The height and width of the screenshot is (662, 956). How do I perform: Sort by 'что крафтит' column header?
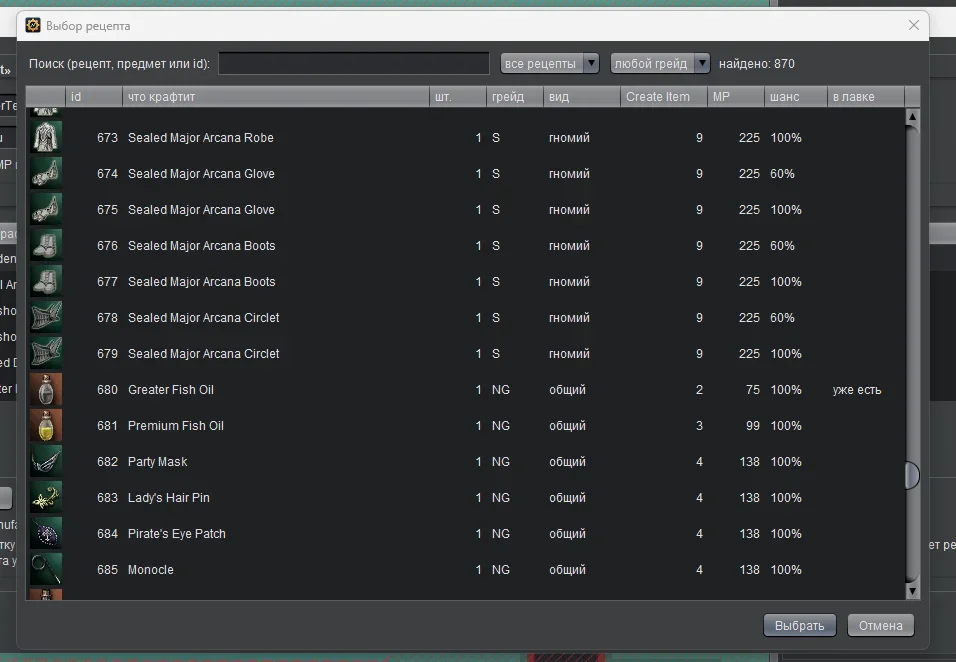[276, 97]
